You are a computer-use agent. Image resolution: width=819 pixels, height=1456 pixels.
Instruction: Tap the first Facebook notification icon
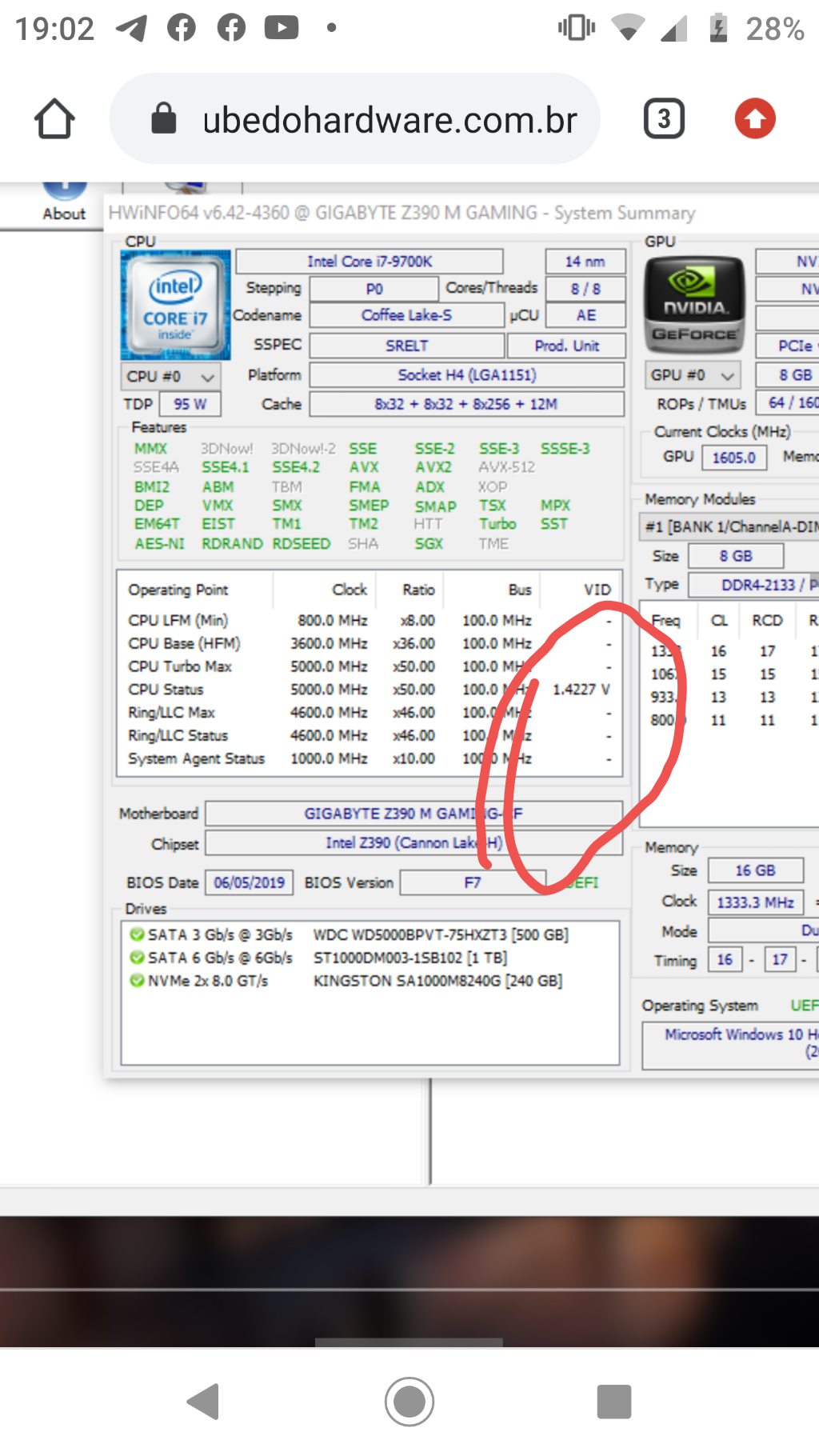182,28
